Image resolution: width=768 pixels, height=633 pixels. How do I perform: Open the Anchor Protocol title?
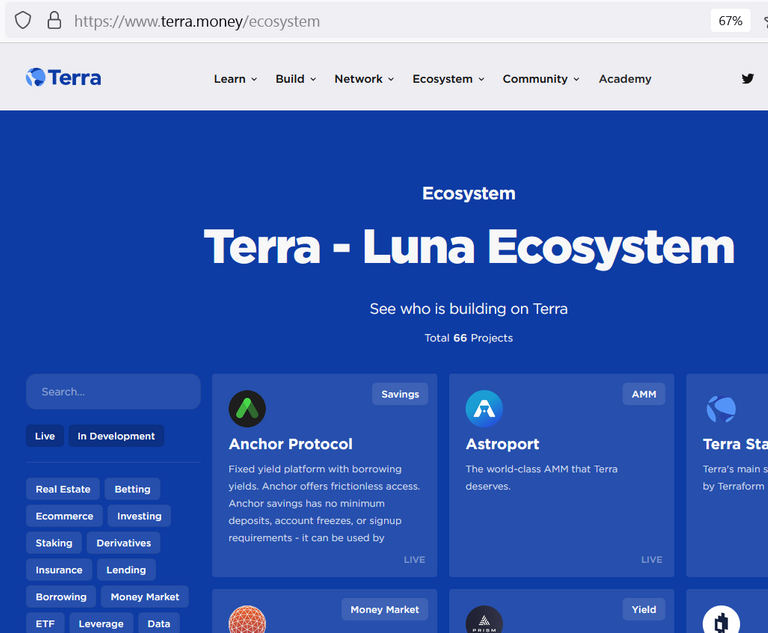[290, 444]
